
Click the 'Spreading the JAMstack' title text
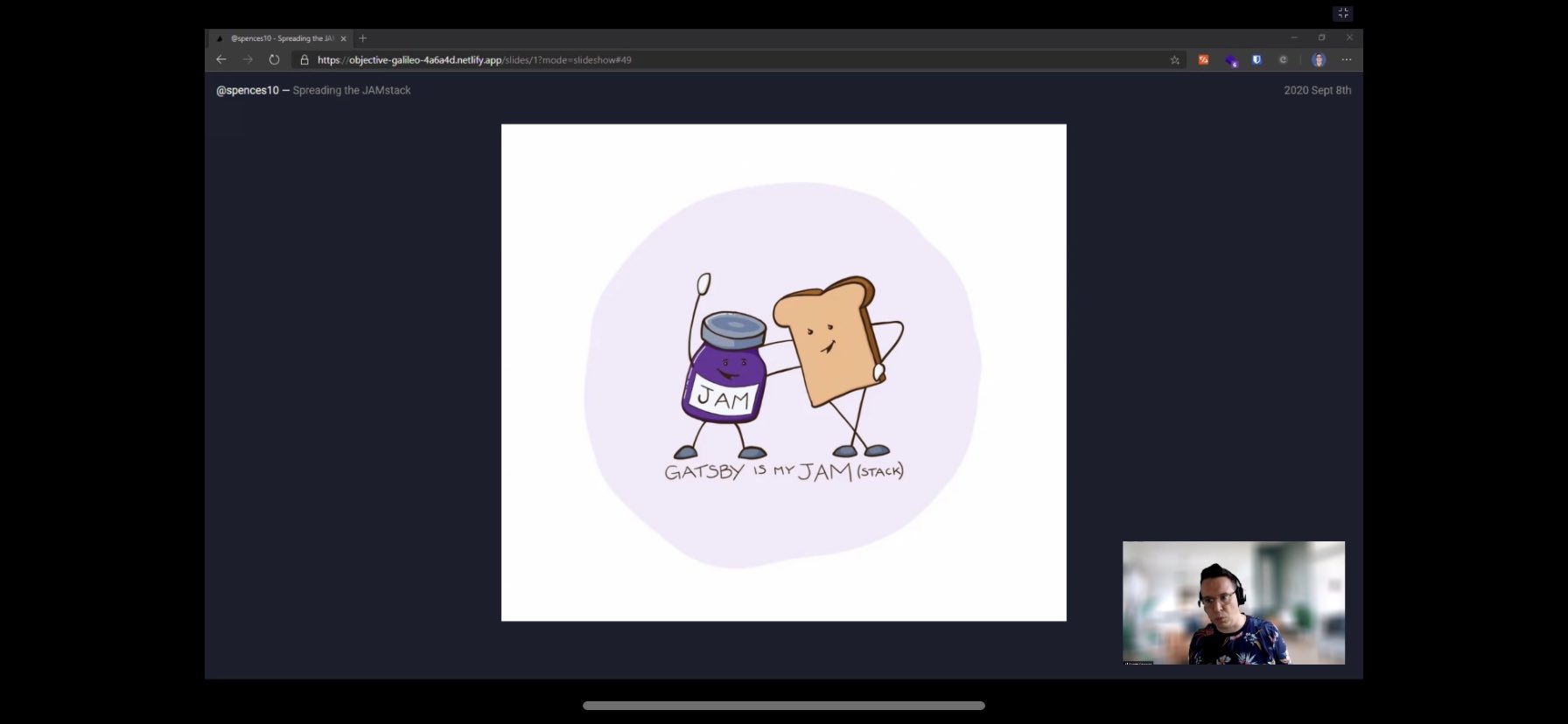click(x=352, y=90)
